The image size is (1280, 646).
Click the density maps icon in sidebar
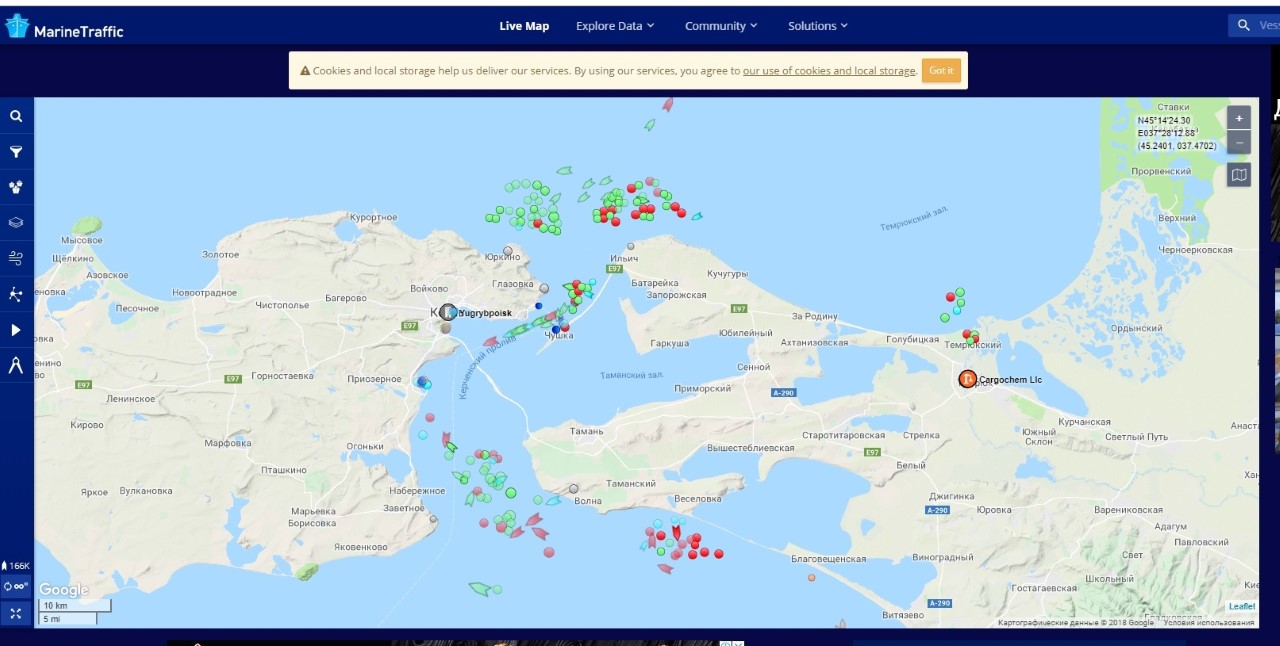tap(16, 294)
